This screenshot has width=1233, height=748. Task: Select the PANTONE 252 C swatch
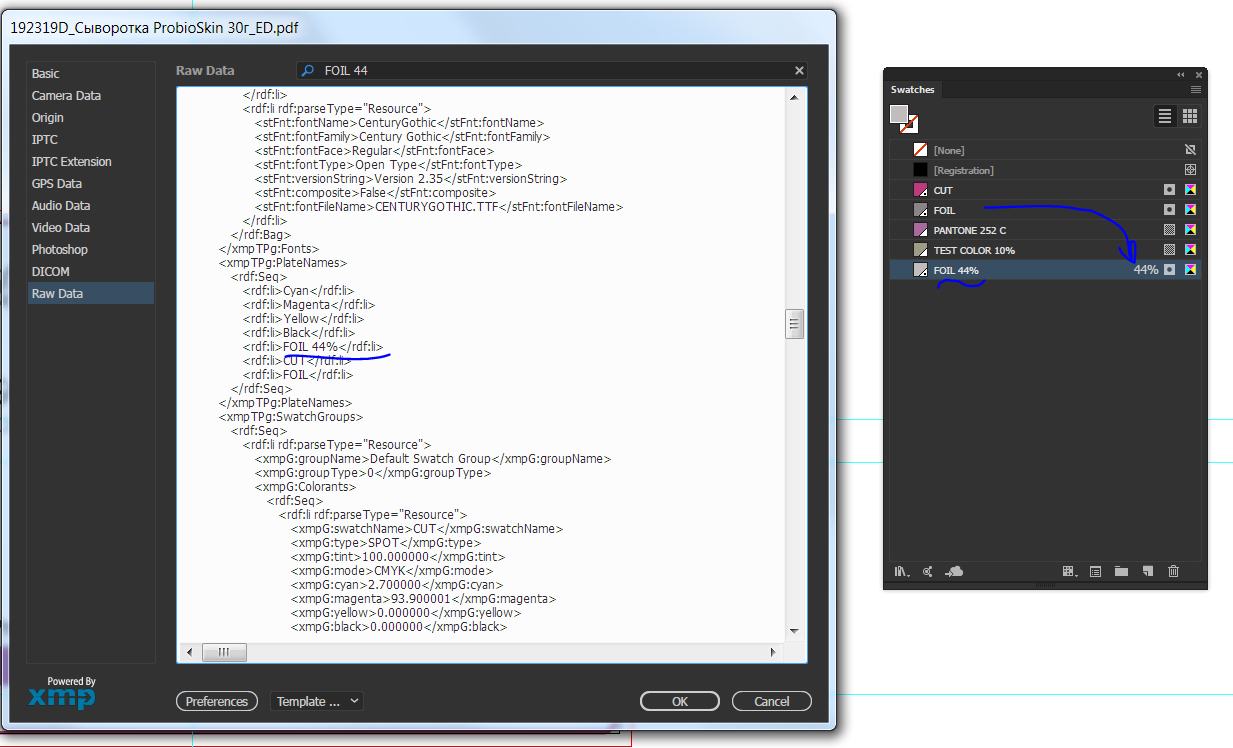click(x=1045, y=230)
